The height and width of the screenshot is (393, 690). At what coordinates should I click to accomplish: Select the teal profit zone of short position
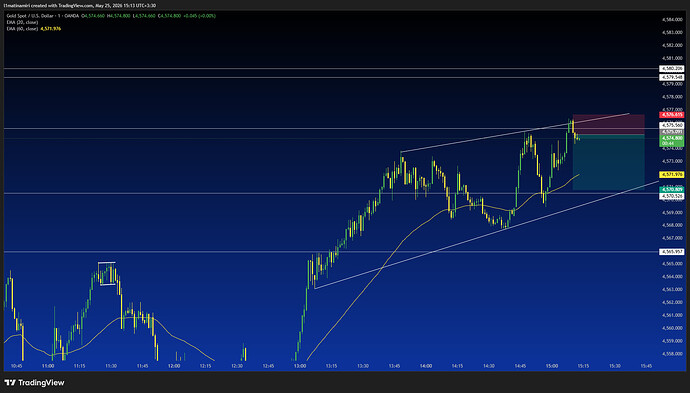point(609,162)
